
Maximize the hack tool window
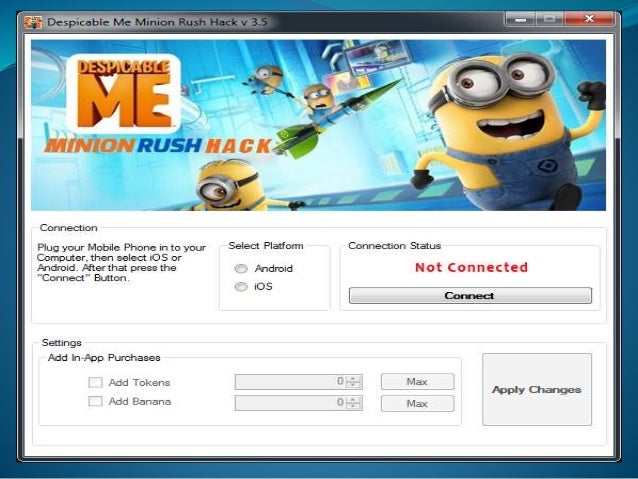click(x=549, y=19)
